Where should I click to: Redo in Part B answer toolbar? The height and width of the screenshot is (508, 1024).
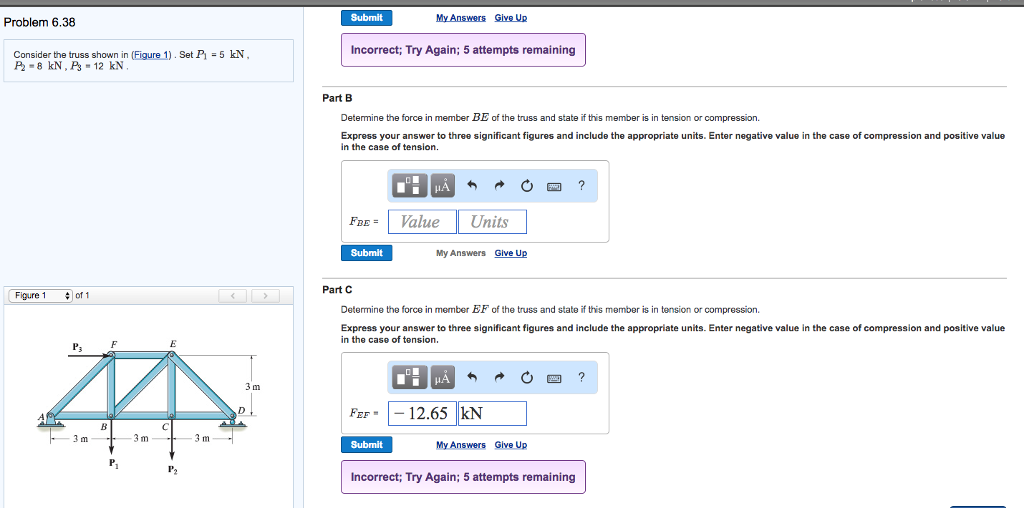pyautogui.click(x=500, y=186)
